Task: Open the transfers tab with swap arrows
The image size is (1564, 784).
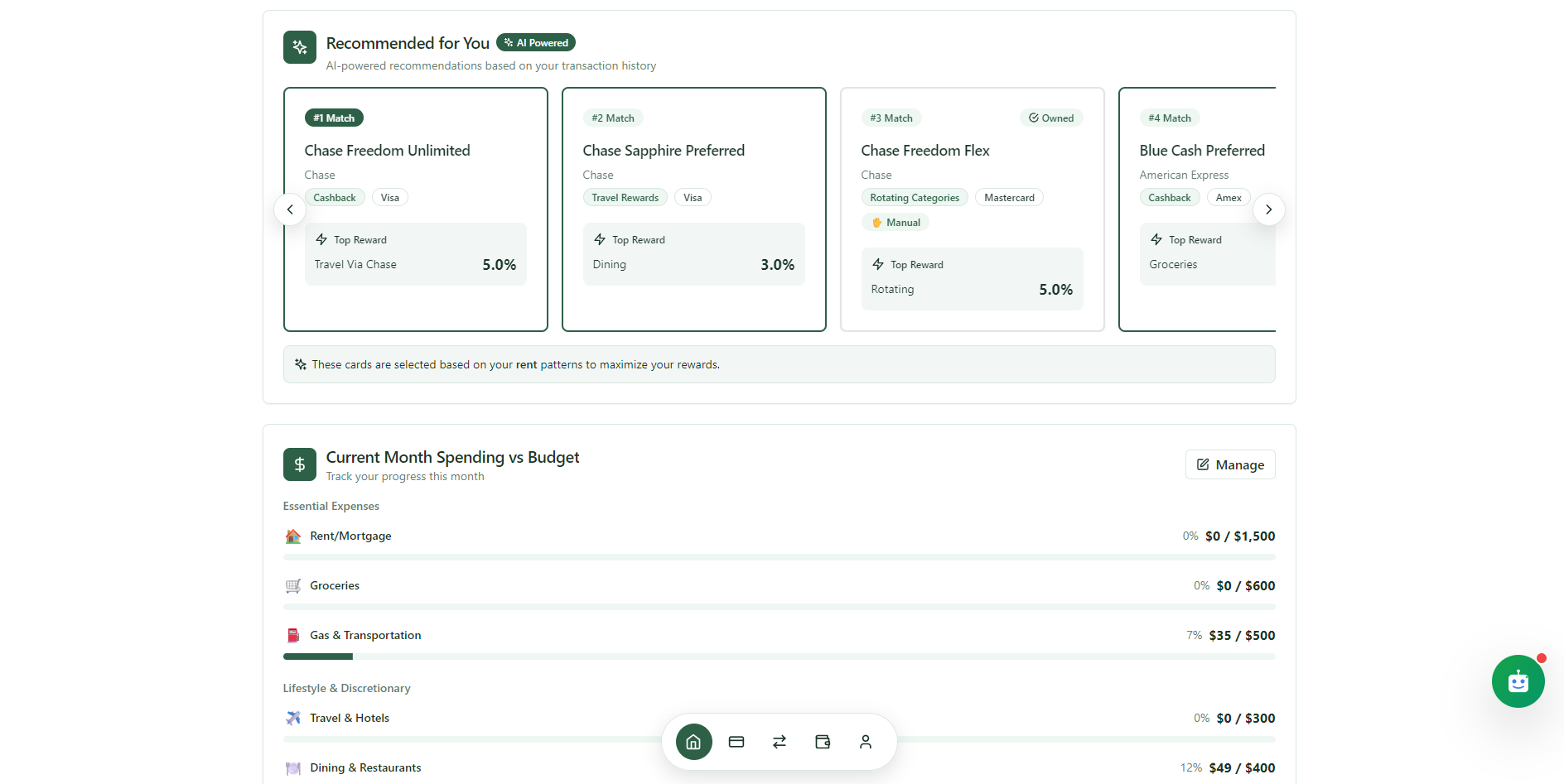Action: click(780, 742)
